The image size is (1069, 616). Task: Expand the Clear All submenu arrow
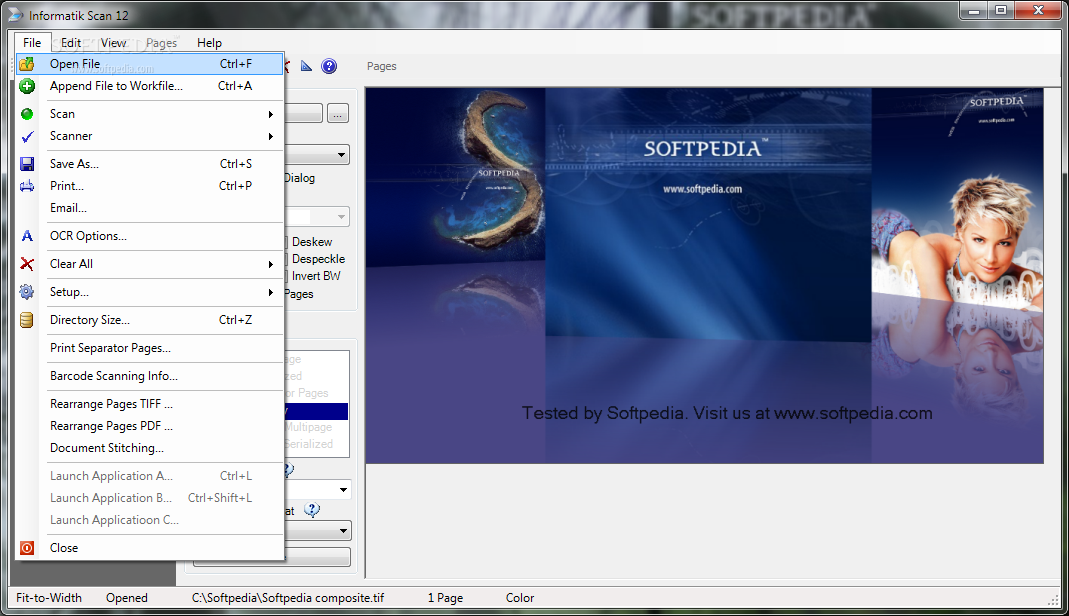click(271, 264)
